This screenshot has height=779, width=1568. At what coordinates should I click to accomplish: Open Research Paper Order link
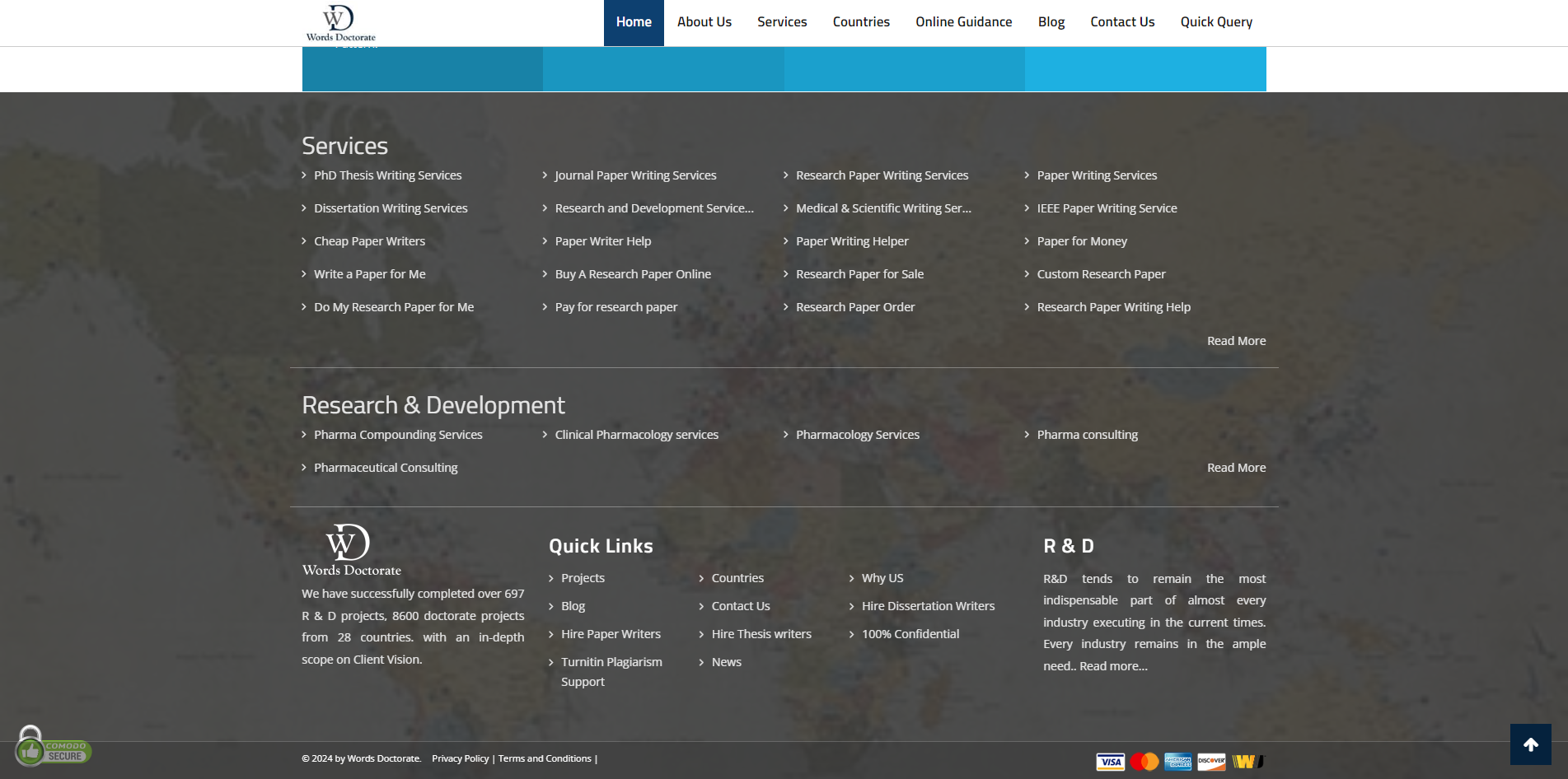click(x=855, y=307)
